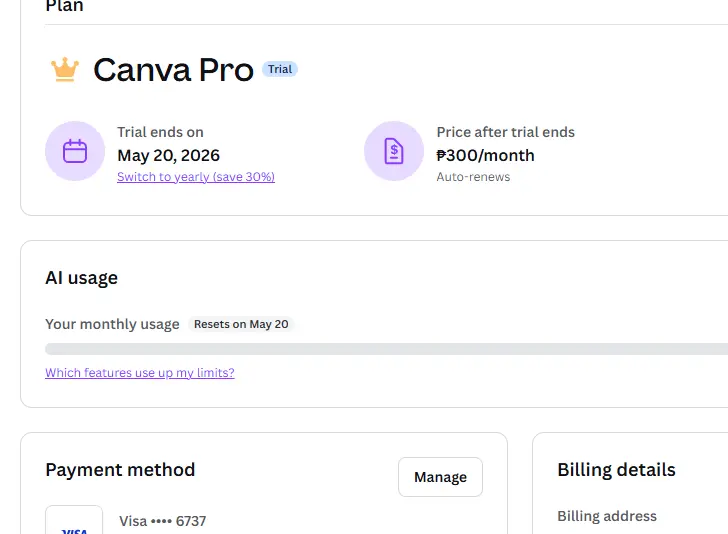Screen dimensions: 728x534
Task: Click the Canva Pro crown icon
Action: [x=65, y=70]
